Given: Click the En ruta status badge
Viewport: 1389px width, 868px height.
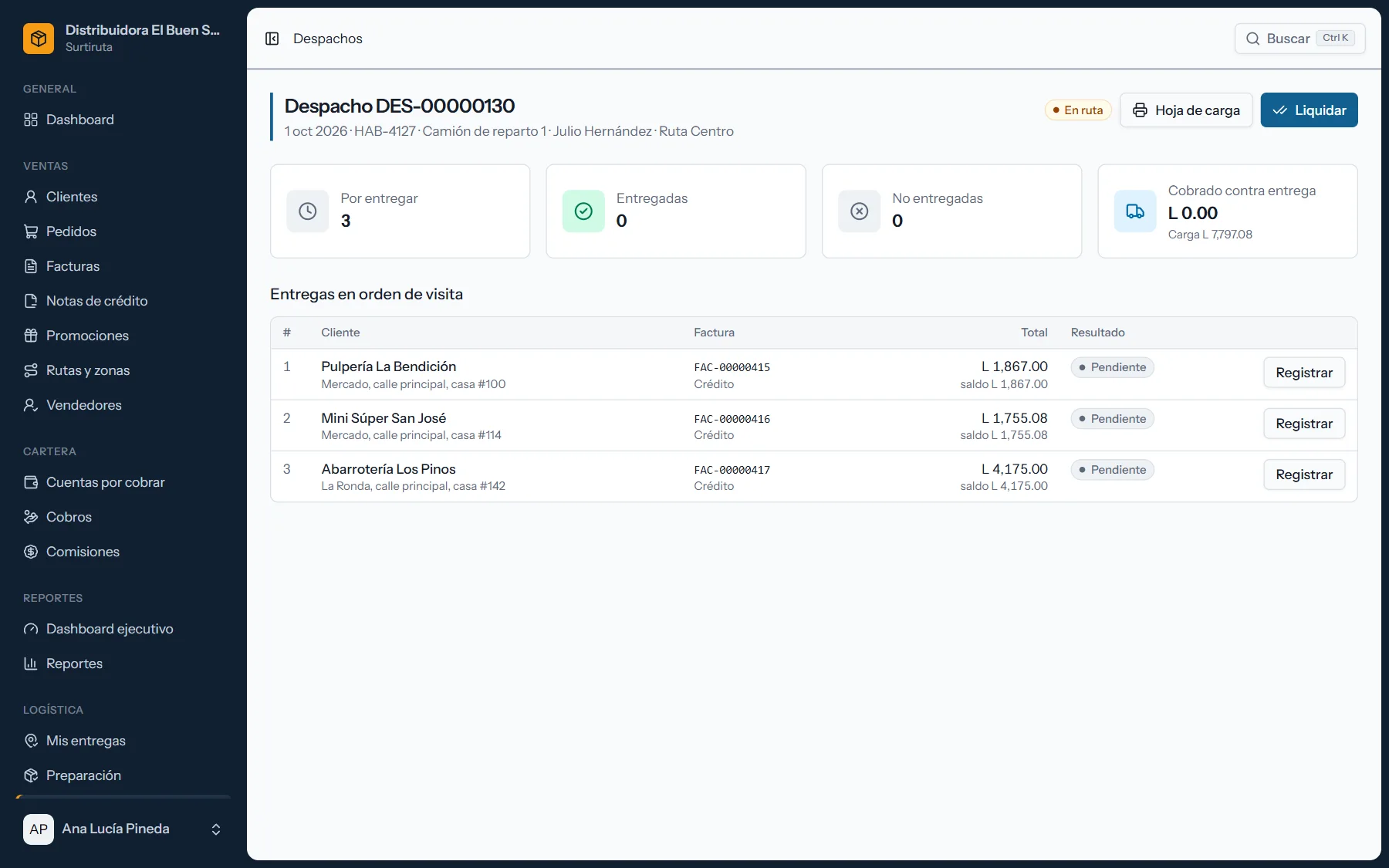Looking at the screenshot, I should (x=1078, y=110).
